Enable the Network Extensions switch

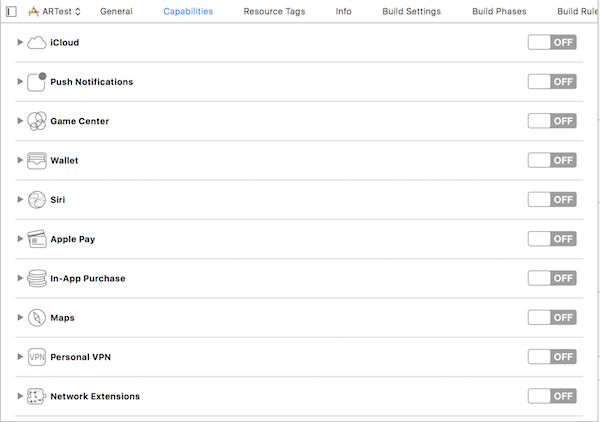[x=552, y=396]
